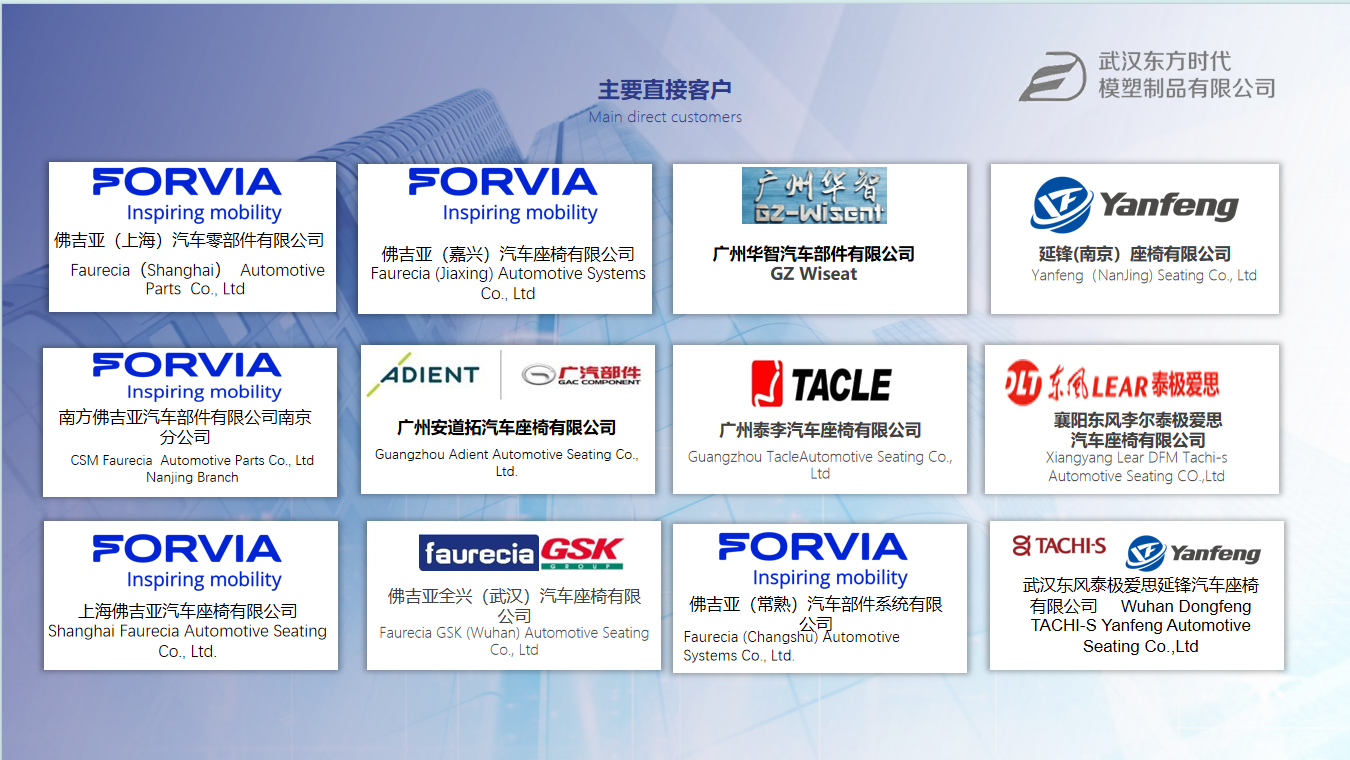Click the text 上海佛吉亚汽车座椅有限公司

point(188,611)
